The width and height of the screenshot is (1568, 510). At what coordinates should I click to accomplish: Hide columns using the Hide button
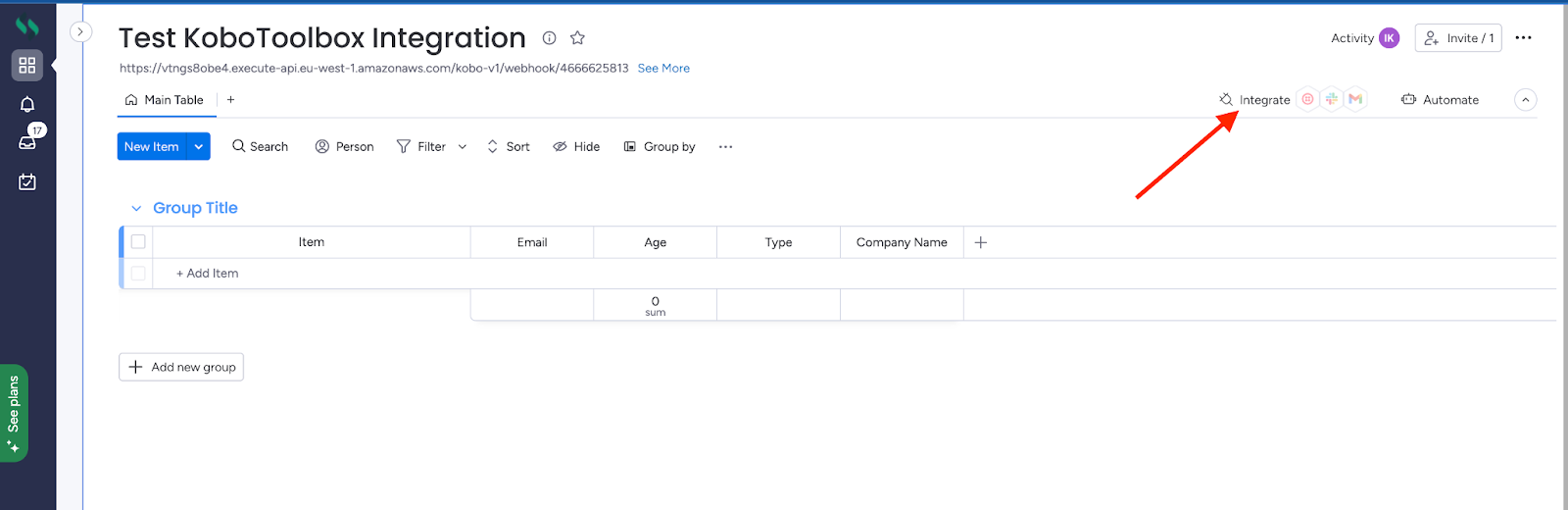coord(576,147)
